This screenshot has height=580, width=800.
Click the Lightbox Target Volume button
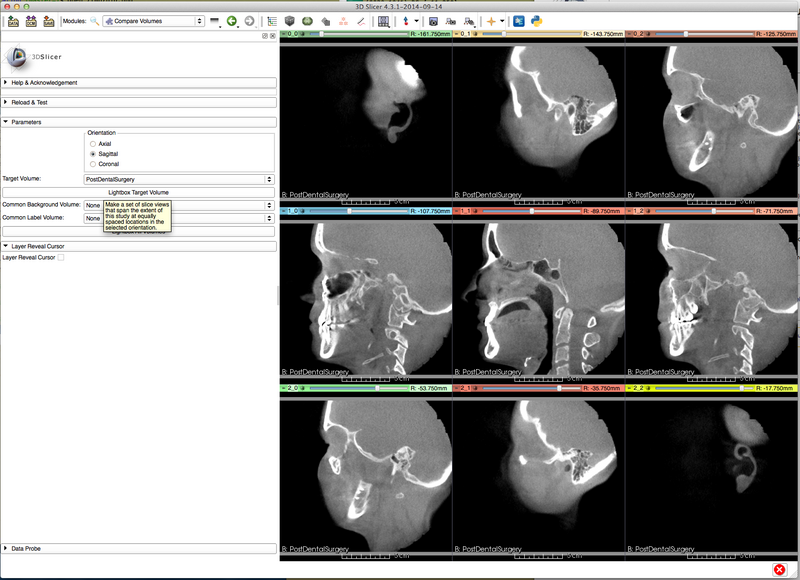click(x=138, y=192)
